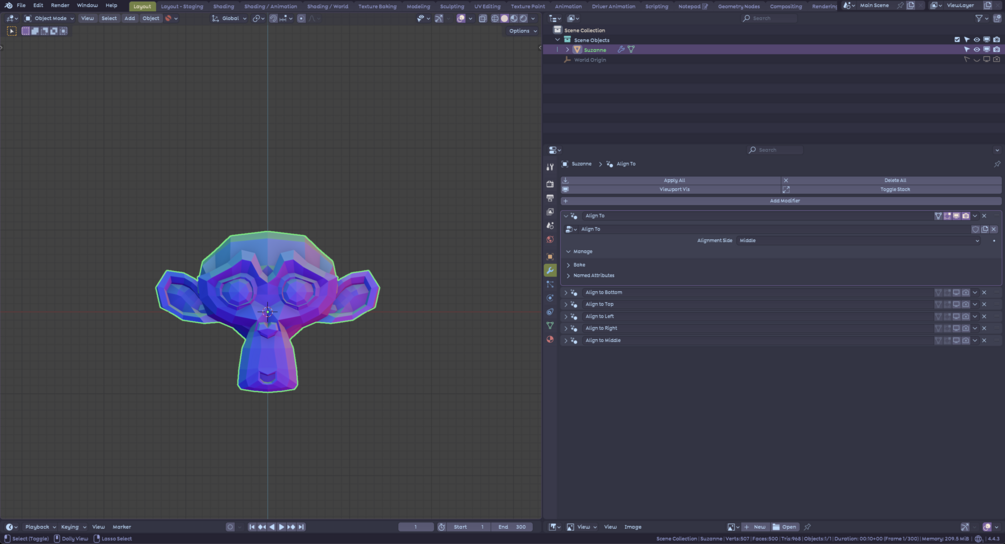1005x544 pixels.
Task: Open the Modifiers wrench properties tab
Action: coord(550,270)
